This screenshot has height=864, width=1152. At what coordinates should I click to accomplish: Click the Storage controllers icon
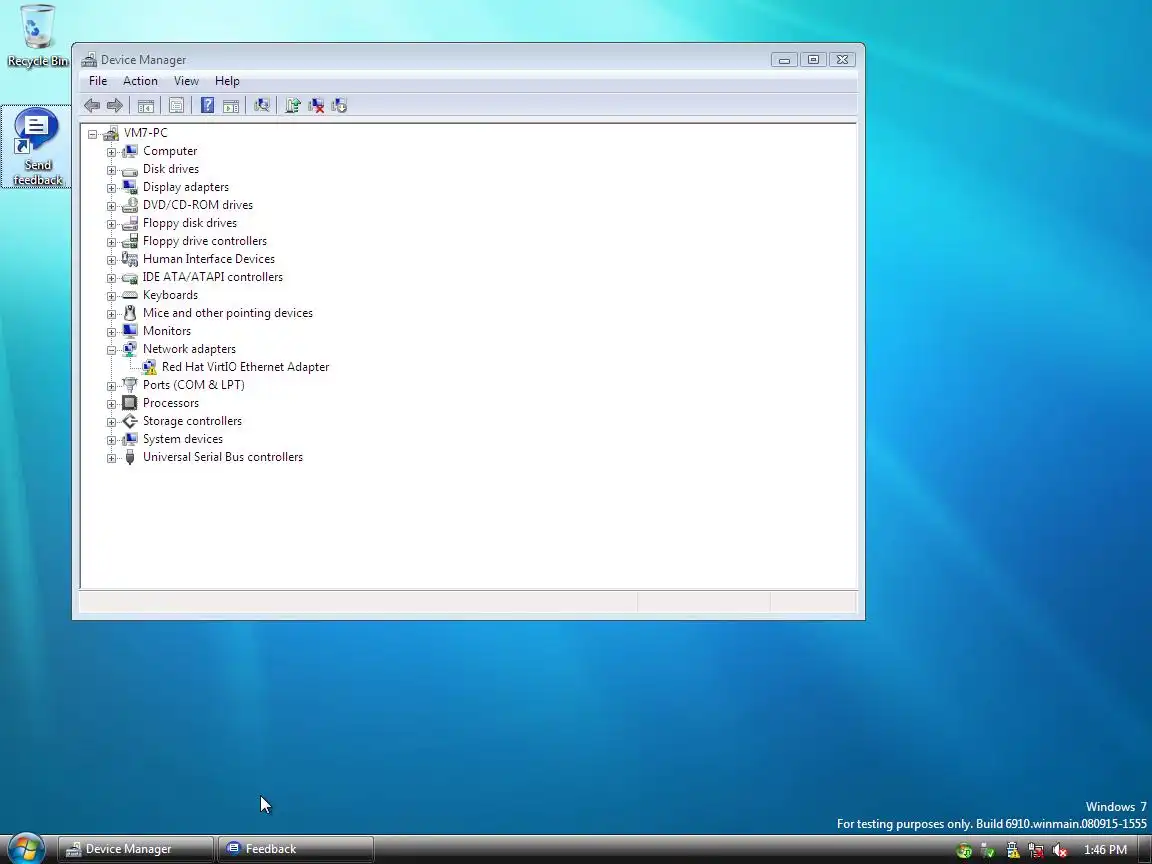(x=130, y=421)
